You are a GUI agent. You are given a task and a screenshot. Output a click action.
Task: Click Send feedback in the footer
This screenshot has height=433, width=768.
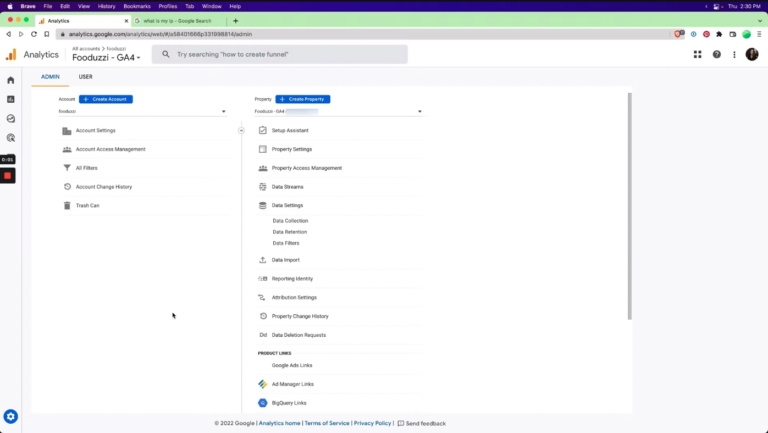pyautogui.click(x=422, y=423)
